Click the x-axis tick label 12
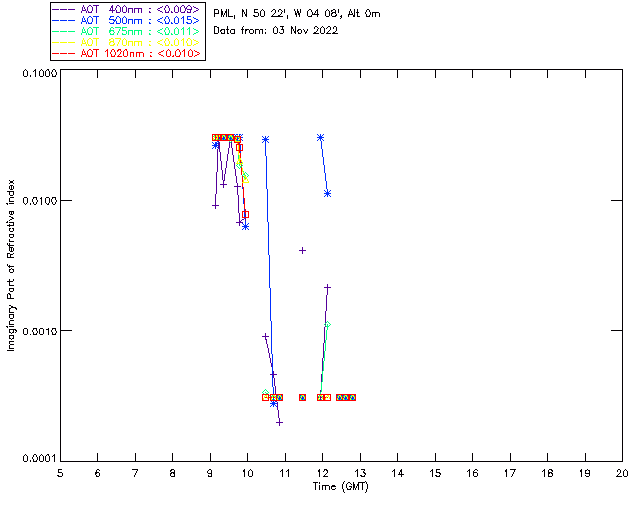This screenshot has height=512, width=640. click(x=322, y=473)
